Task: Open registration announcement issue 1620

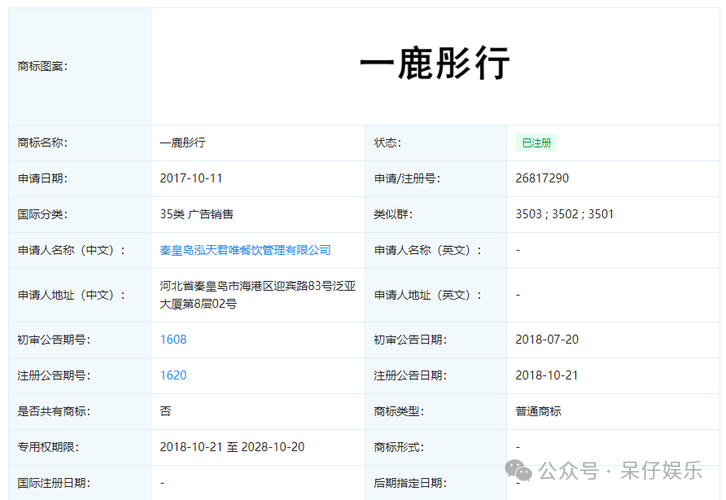Action: (x=173, y=375)
